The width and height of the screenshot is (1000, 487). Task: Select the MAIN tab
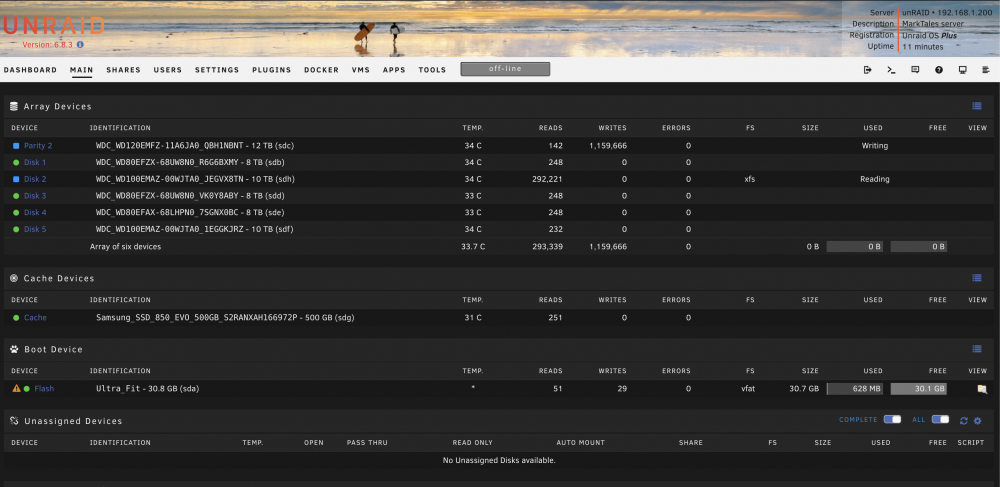click(x=82, y=70)
